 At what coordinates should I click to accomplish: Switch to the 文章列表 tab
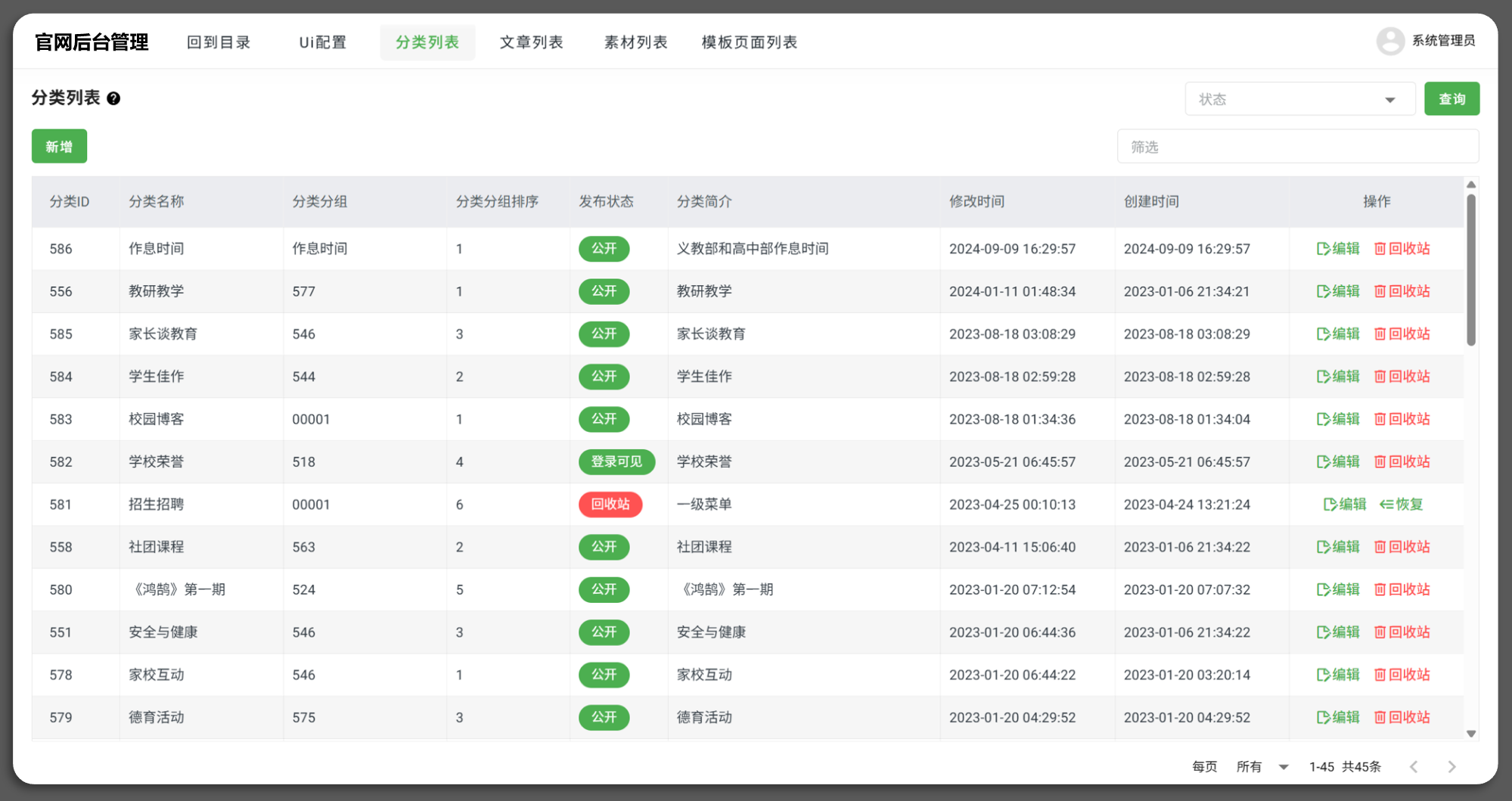click(532, 42)
